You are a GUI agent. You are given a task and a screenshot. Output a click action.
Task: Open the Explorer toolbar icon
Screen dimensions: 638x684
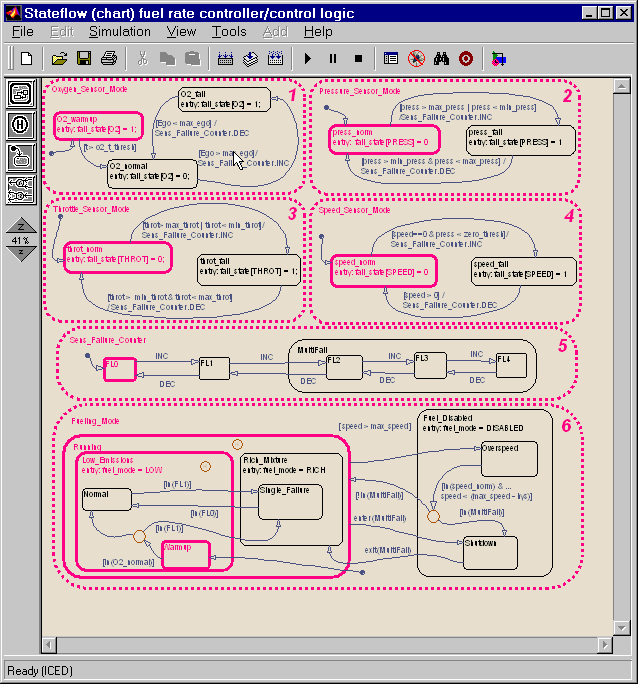[391, 58]
